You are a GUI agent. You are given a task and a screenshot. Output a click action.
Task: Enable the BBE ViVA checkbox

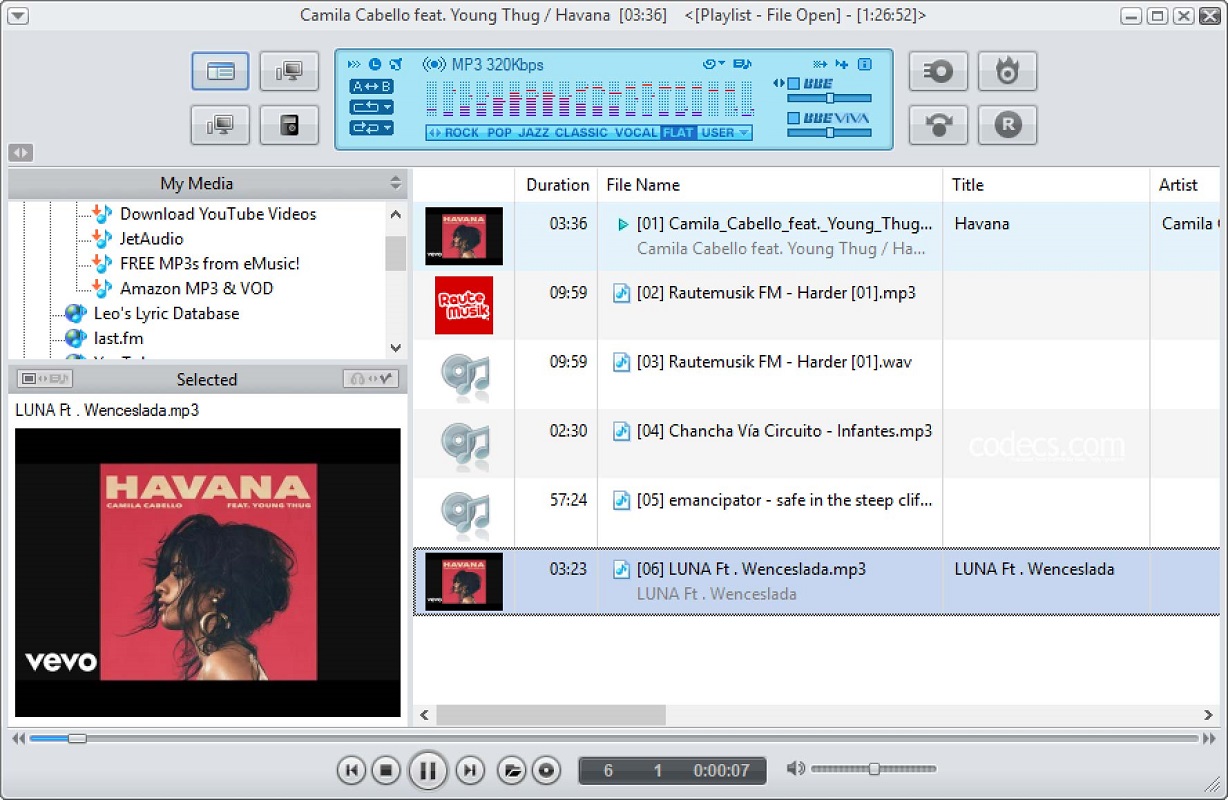pyautogui.click(x=793, y=118)
